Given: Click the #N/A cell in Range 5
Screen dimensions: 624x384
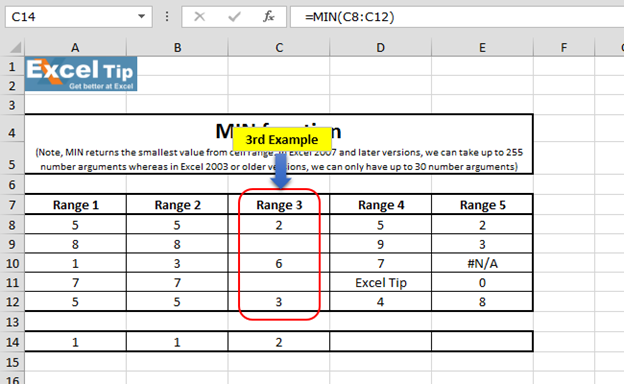Looking at the screenshot, I should point(482,263).
